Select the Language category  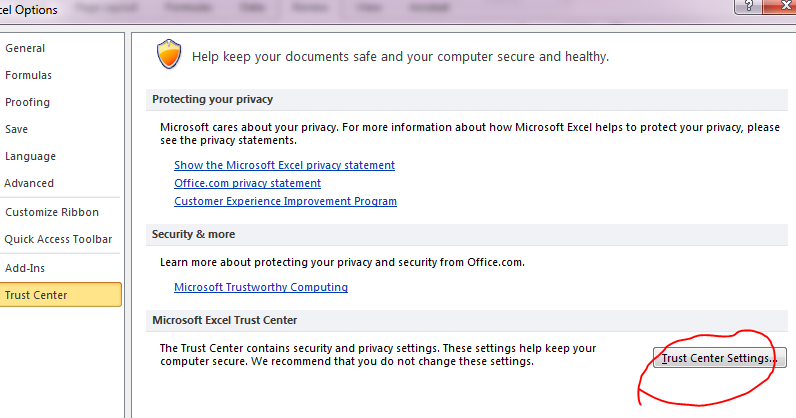tap(30, 156)
